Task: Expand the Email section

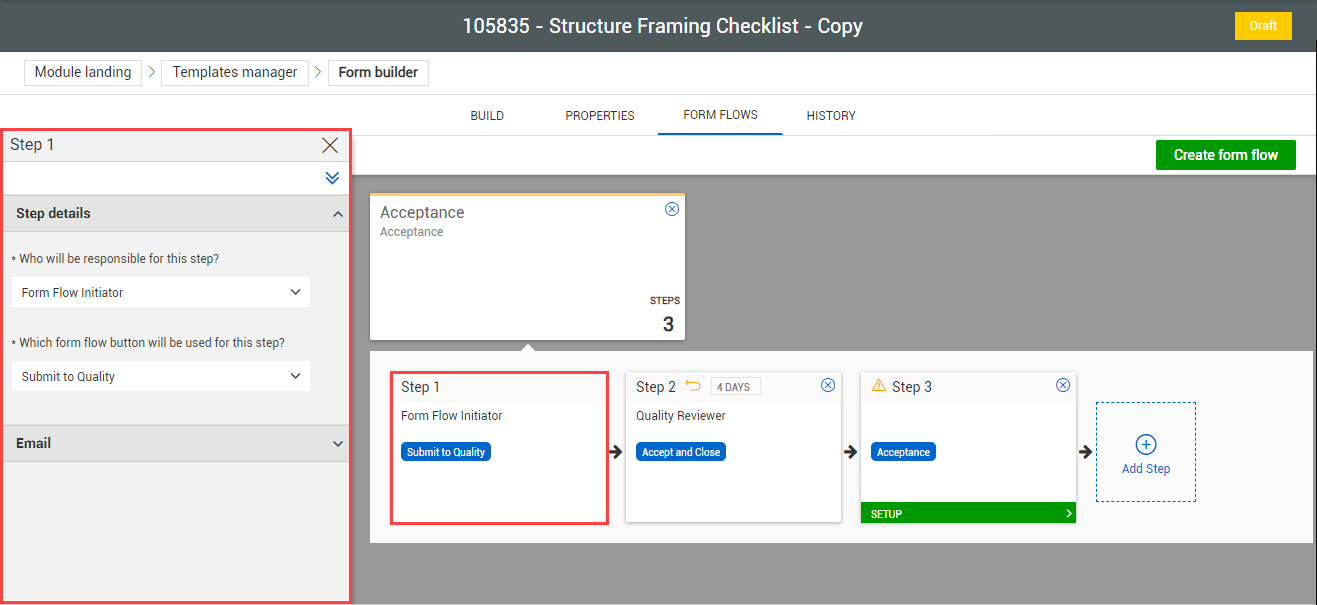Action: click(338, 443)
